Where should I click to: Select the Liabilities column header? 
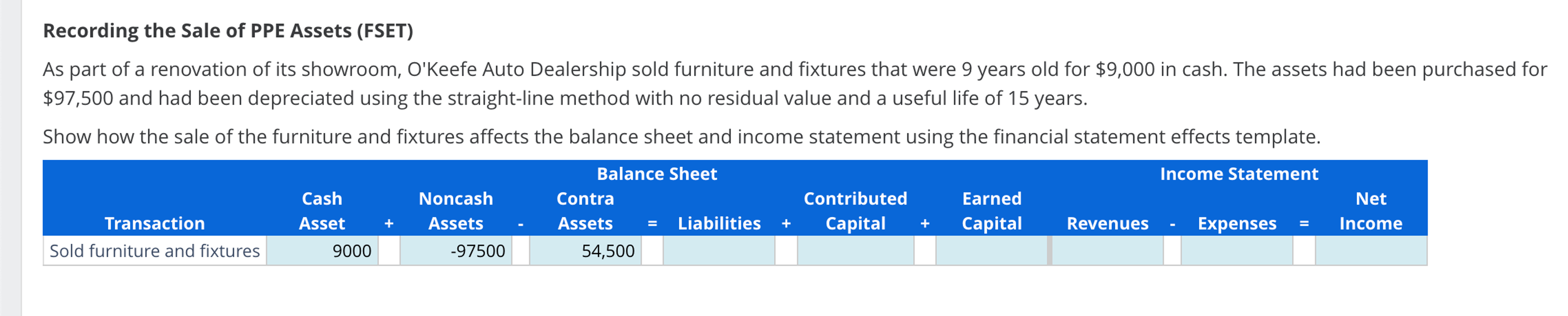(719, 223)
